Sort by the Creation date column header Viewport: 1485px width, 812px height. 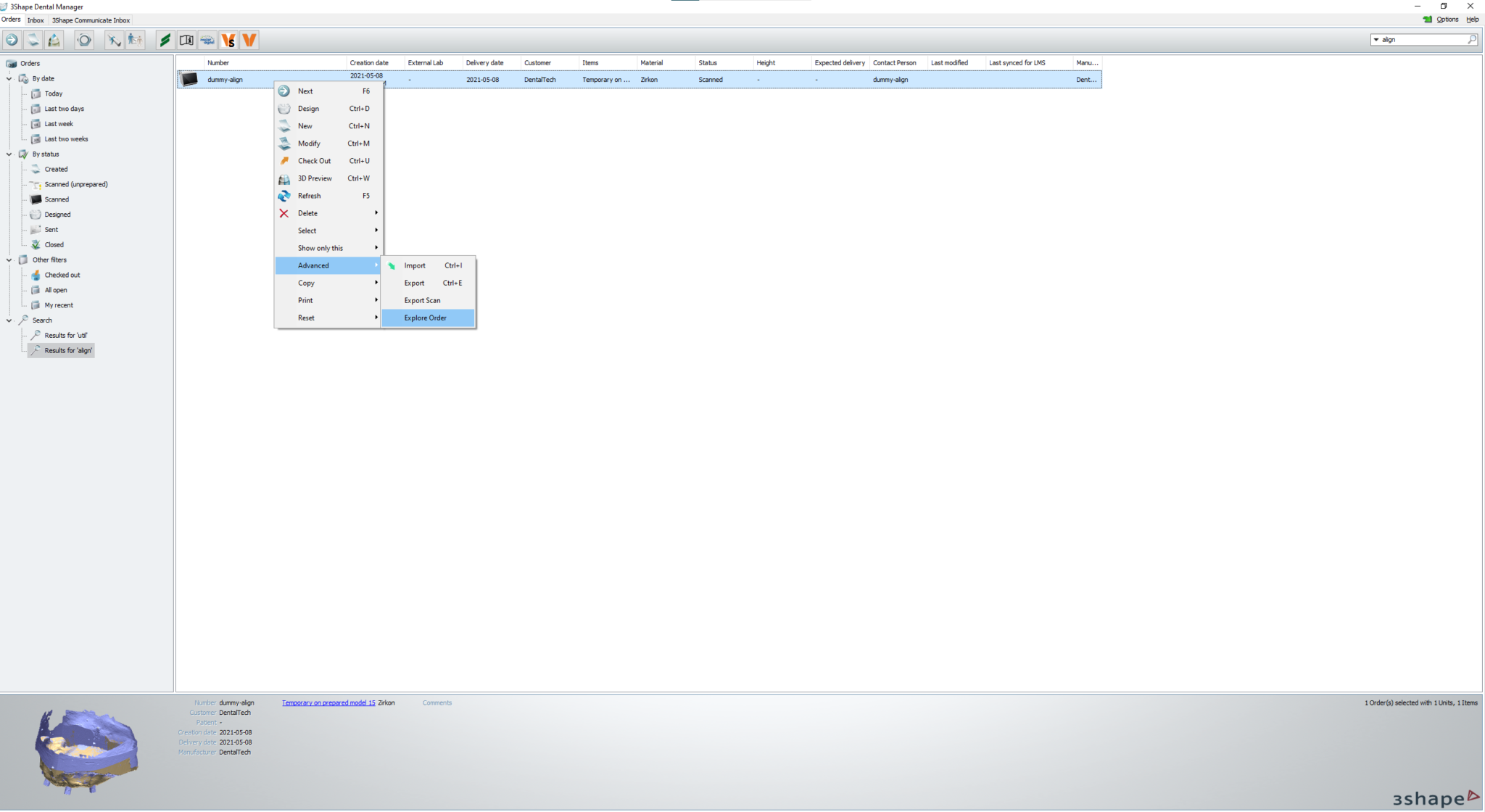click(x=369, y=63)
